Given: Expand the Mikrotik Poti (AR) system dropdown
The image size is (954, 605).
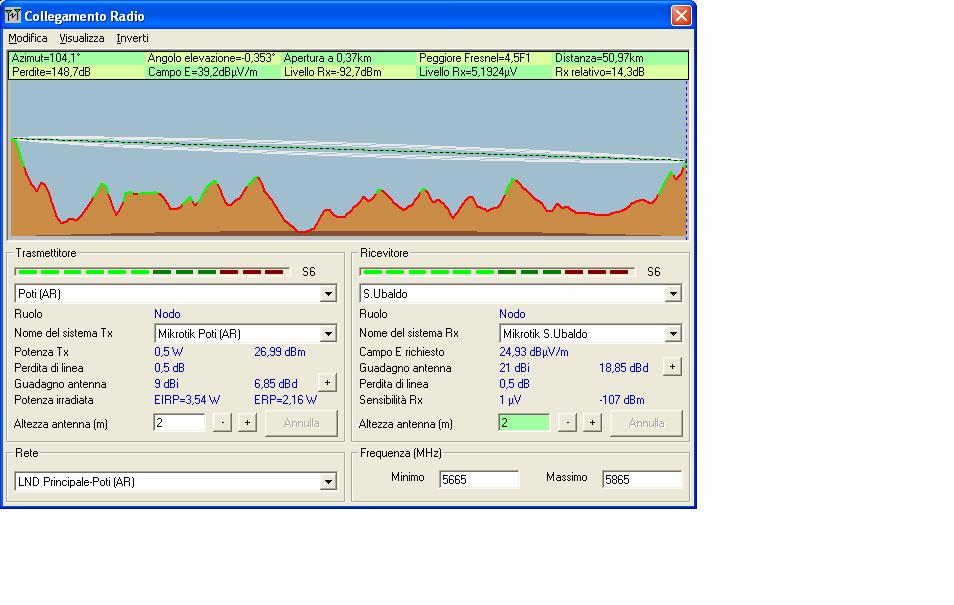Looking at the screenshot, I should click(x=328, y=334).
